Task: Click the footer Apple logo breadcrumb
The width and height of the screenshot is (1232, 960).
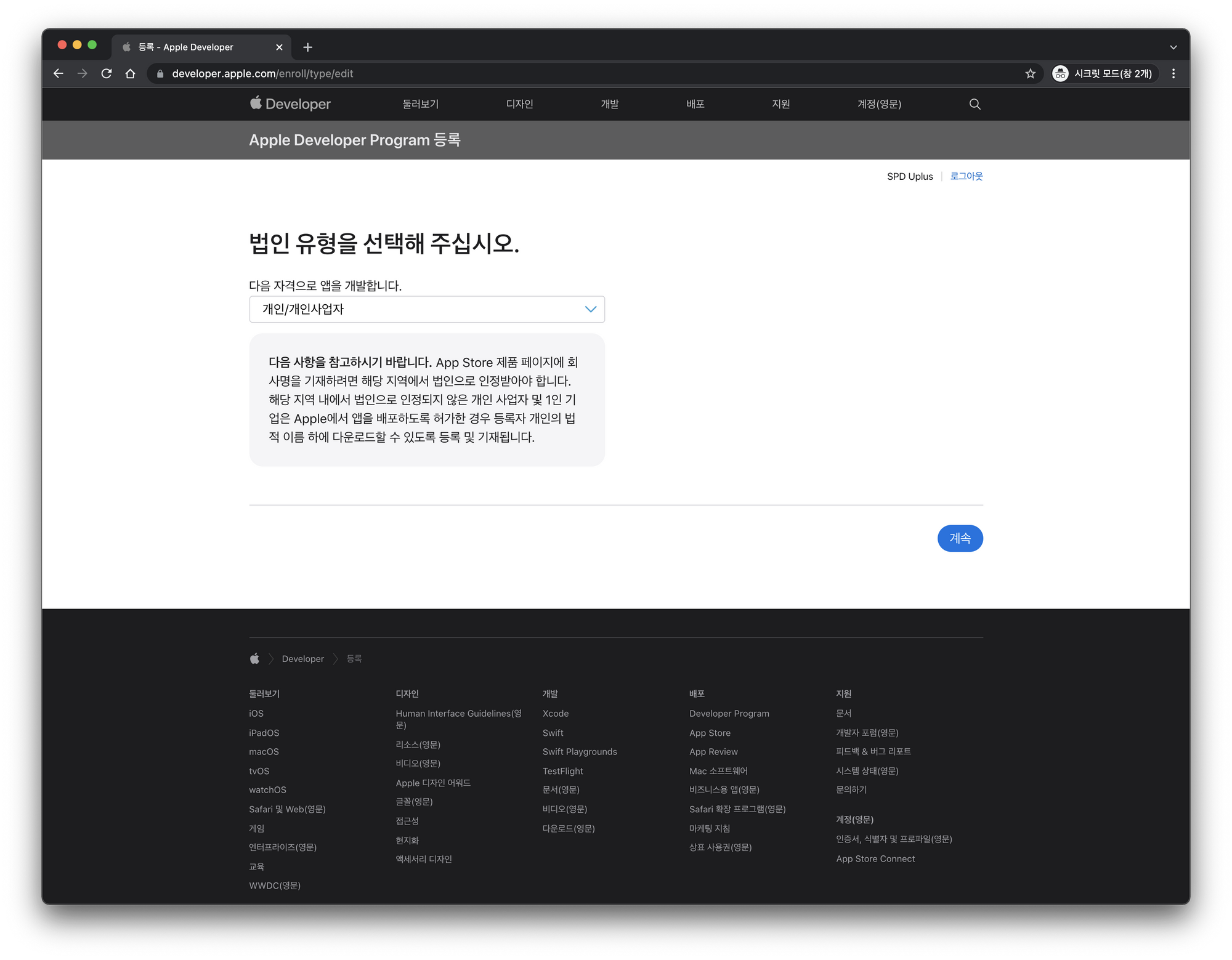Action: [254, 659]
